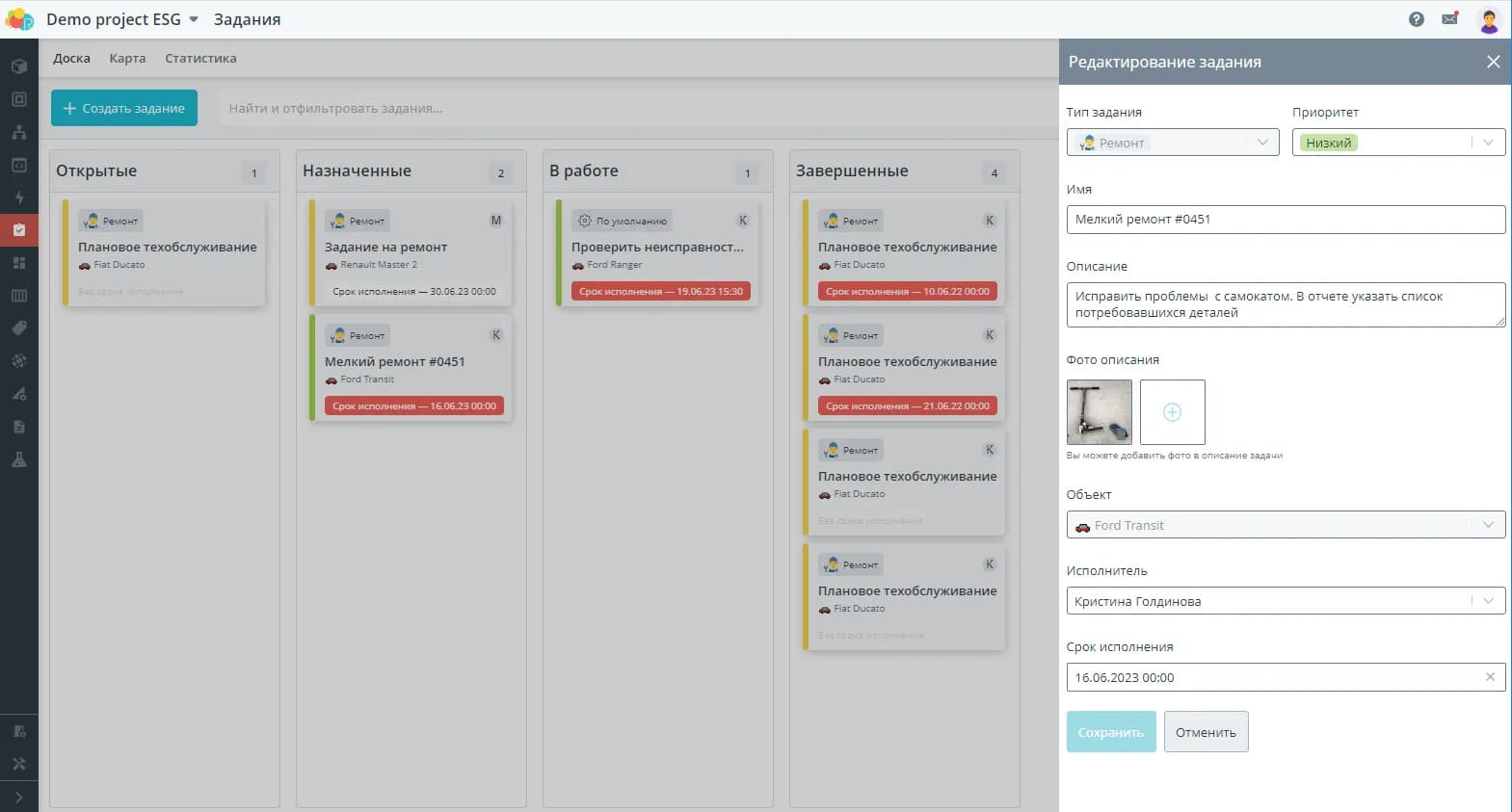
Task: Click the Имя field with Мелкий ремонт #0451
Action: [1286, 220]
